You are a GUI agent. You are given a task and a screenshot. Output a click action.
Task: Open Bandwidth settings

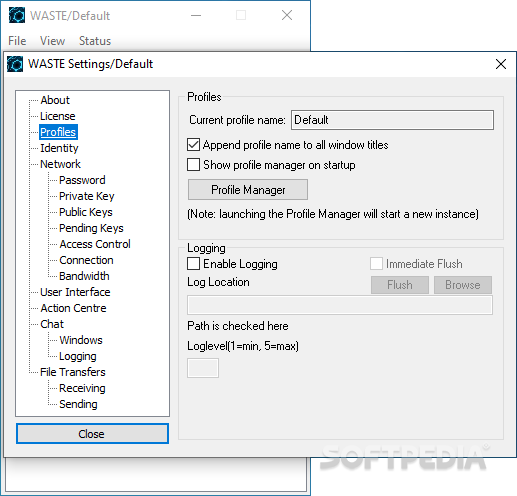coord(84,276)
